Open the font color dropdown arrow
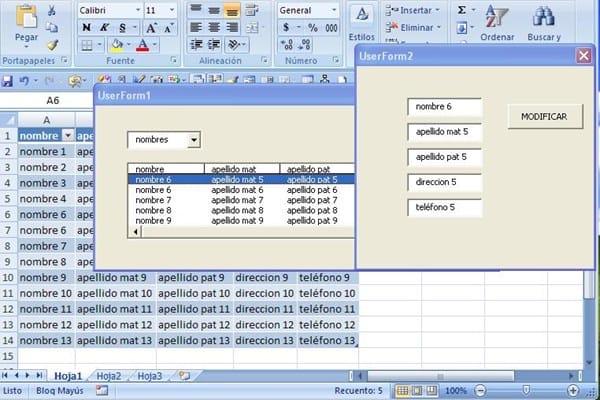Screen dimensions: 600x400 pos(155,45)
